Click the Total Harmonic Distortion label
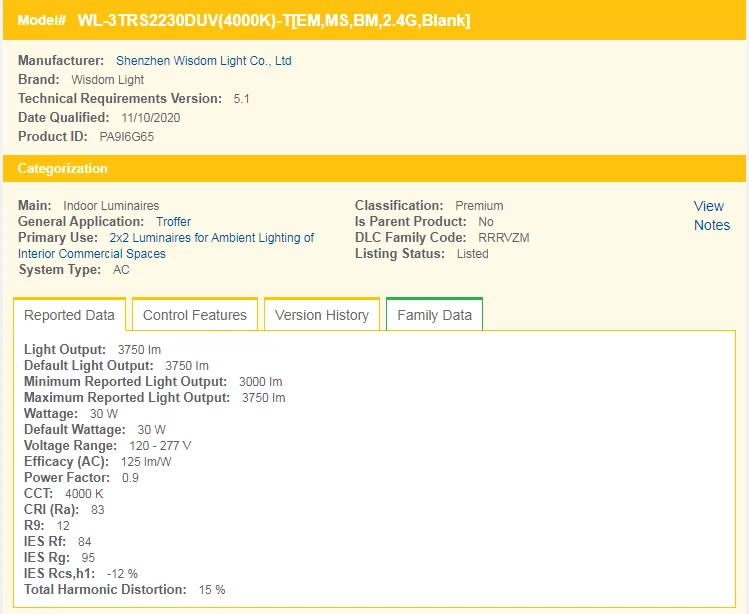 (x=105, y=590)
